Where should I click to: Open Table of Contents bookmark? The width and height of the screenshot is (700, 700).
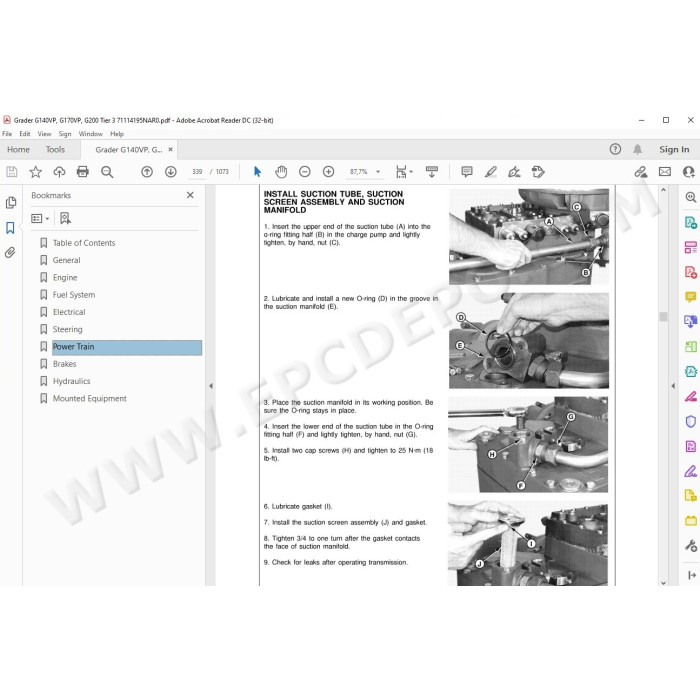[83, 243]
